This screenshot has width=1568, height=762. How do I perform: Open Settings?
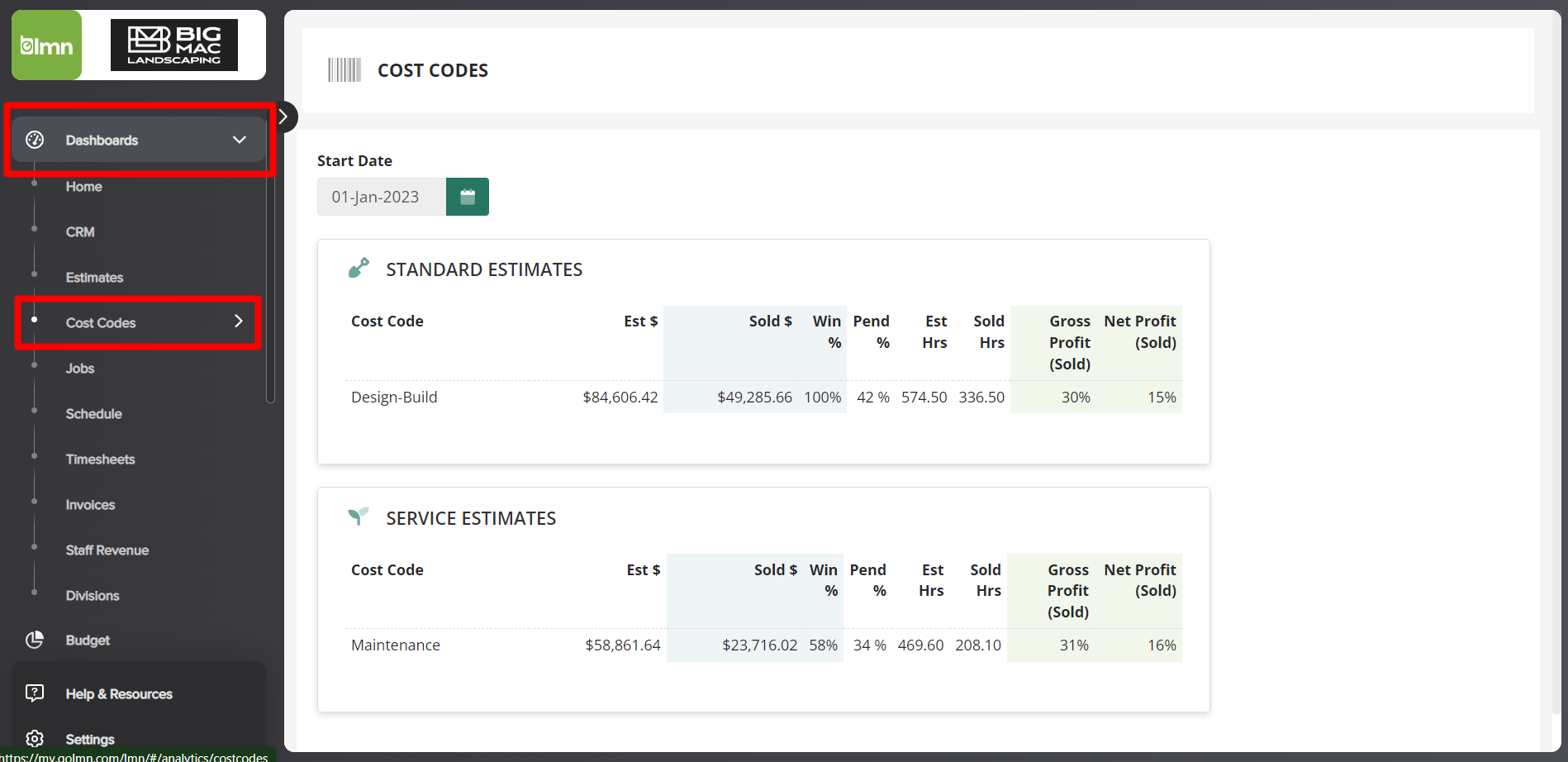click(90, 740)
